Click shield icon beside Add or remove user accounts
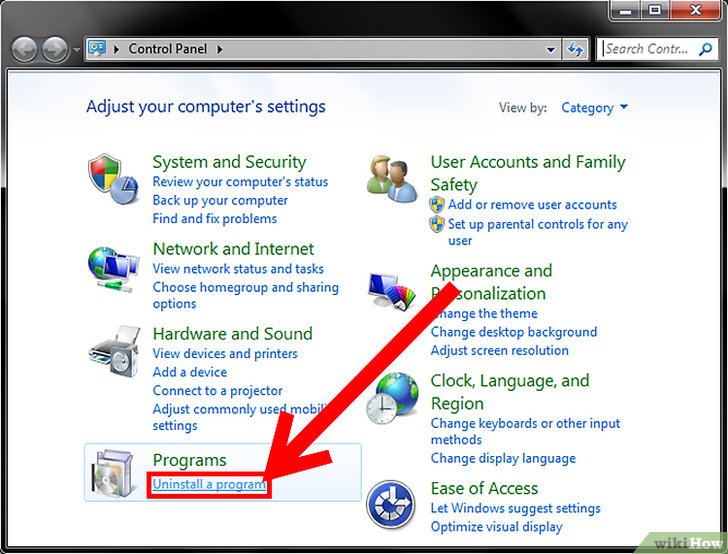Viewport: 728px width, 554px height. click(x=437, y=204)
